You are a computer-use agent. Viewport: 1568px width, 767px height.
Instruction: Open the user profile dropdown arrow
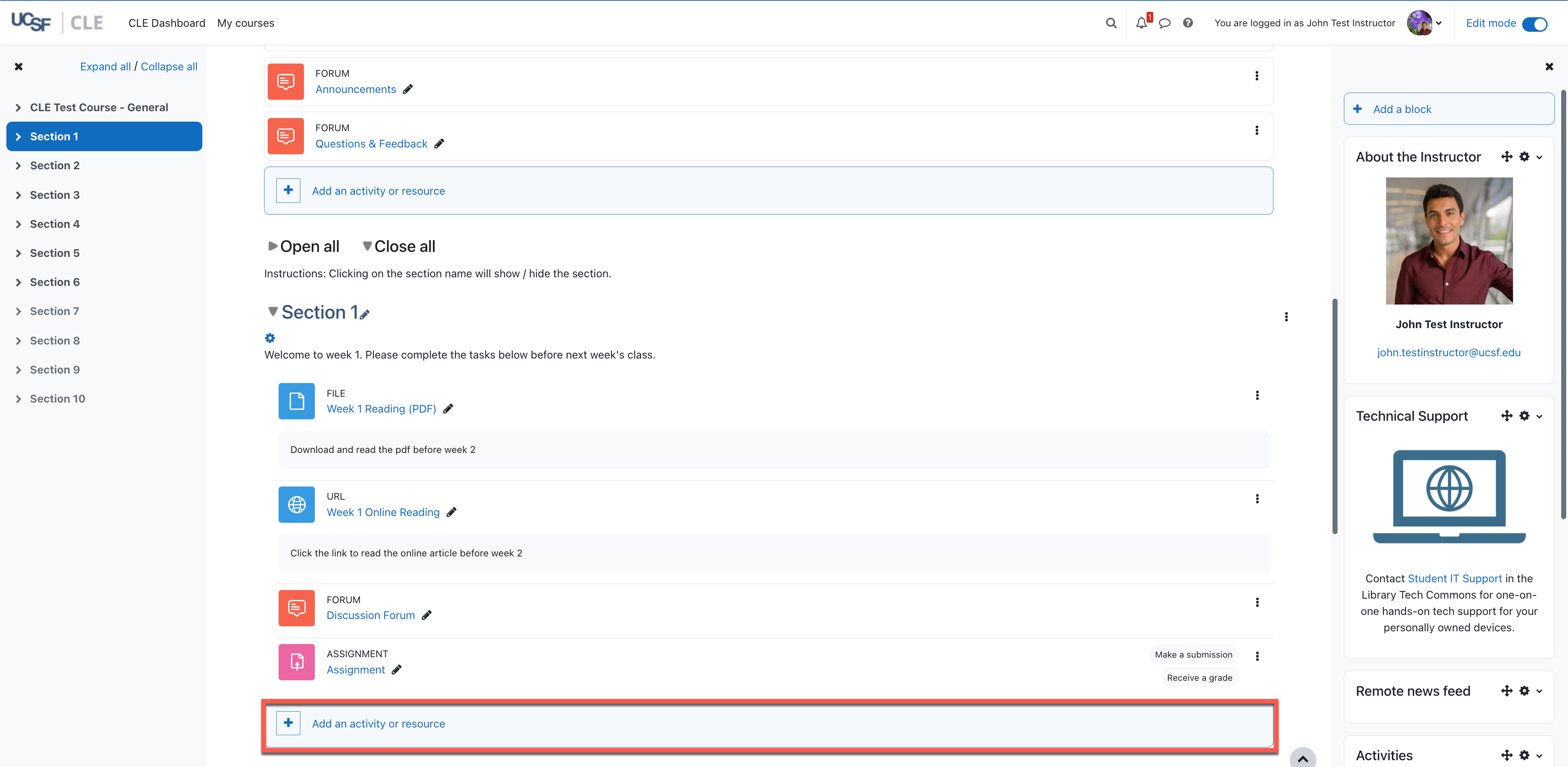(x=1438, y=24)
